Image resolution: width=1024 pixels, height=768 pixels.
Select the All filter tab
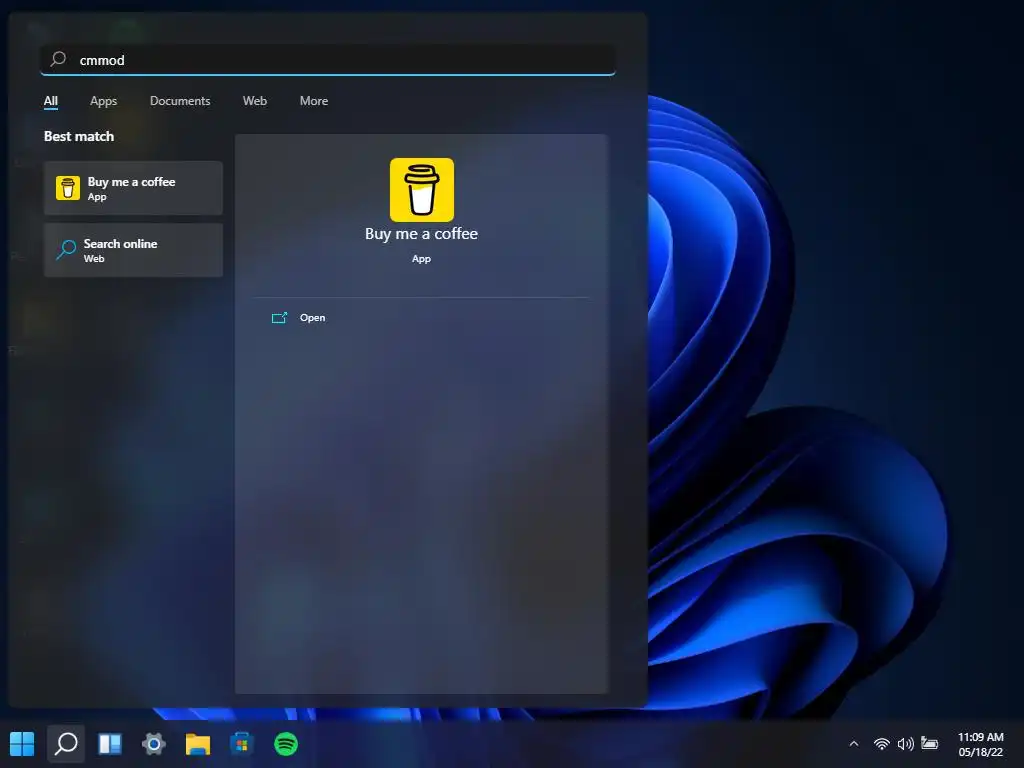pyautogui.click(x=50, y=101)
